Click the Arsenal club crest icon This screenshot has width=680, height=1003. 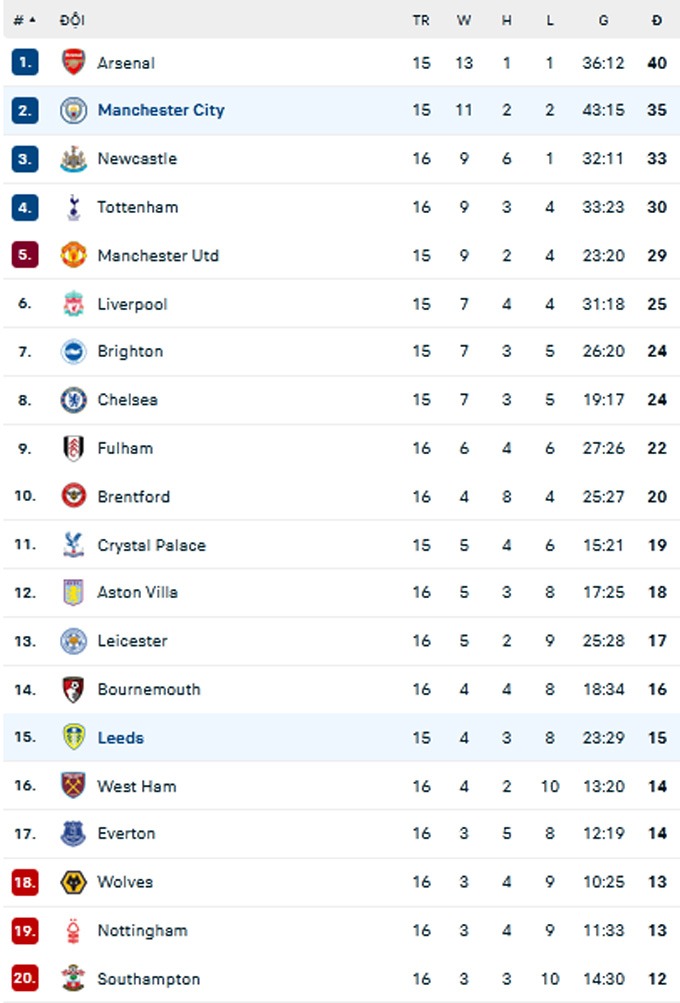[x=73, y=62]
